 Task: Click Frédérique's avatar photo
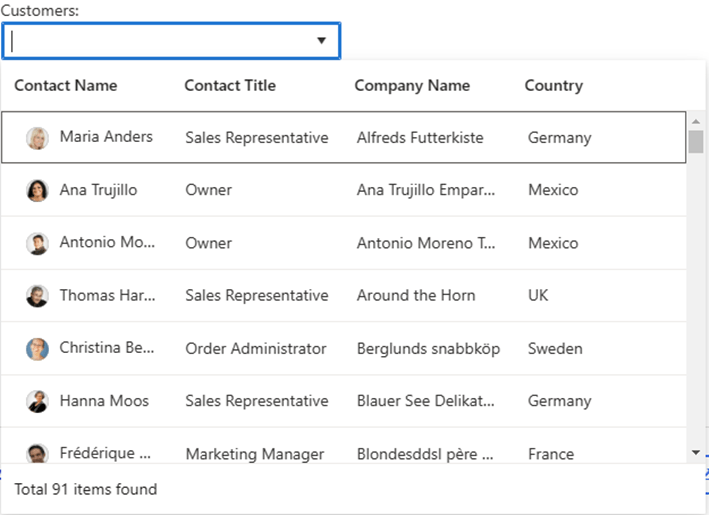pos(37,453)
